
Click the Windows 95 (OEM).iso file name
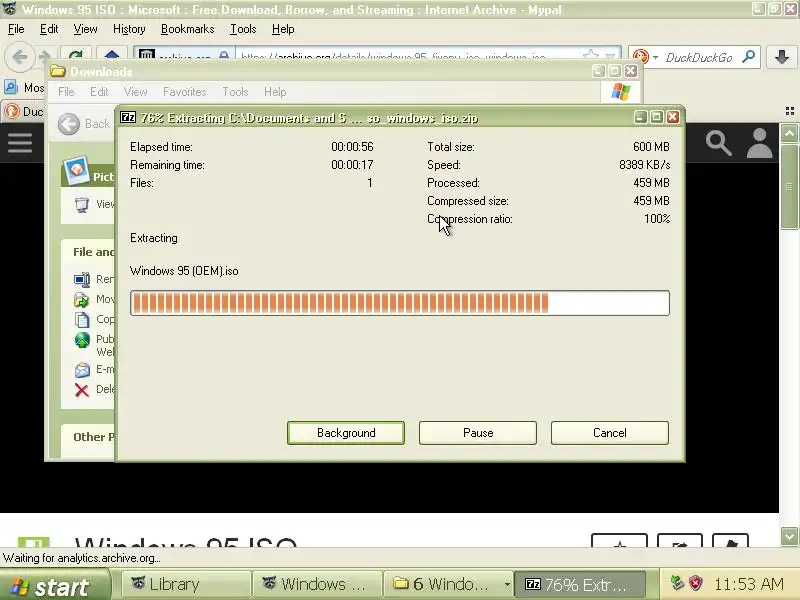click(184, 271)
